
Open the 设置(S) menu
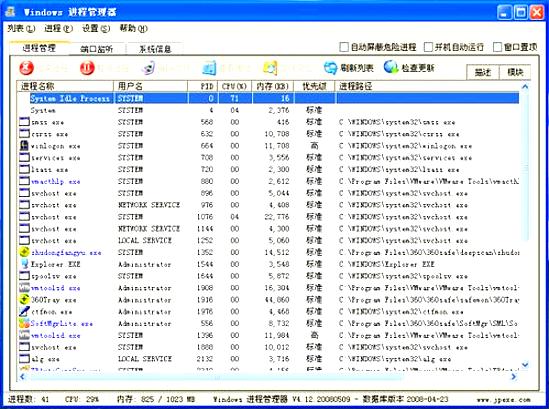pyautogui.click(x=96, y=28)
